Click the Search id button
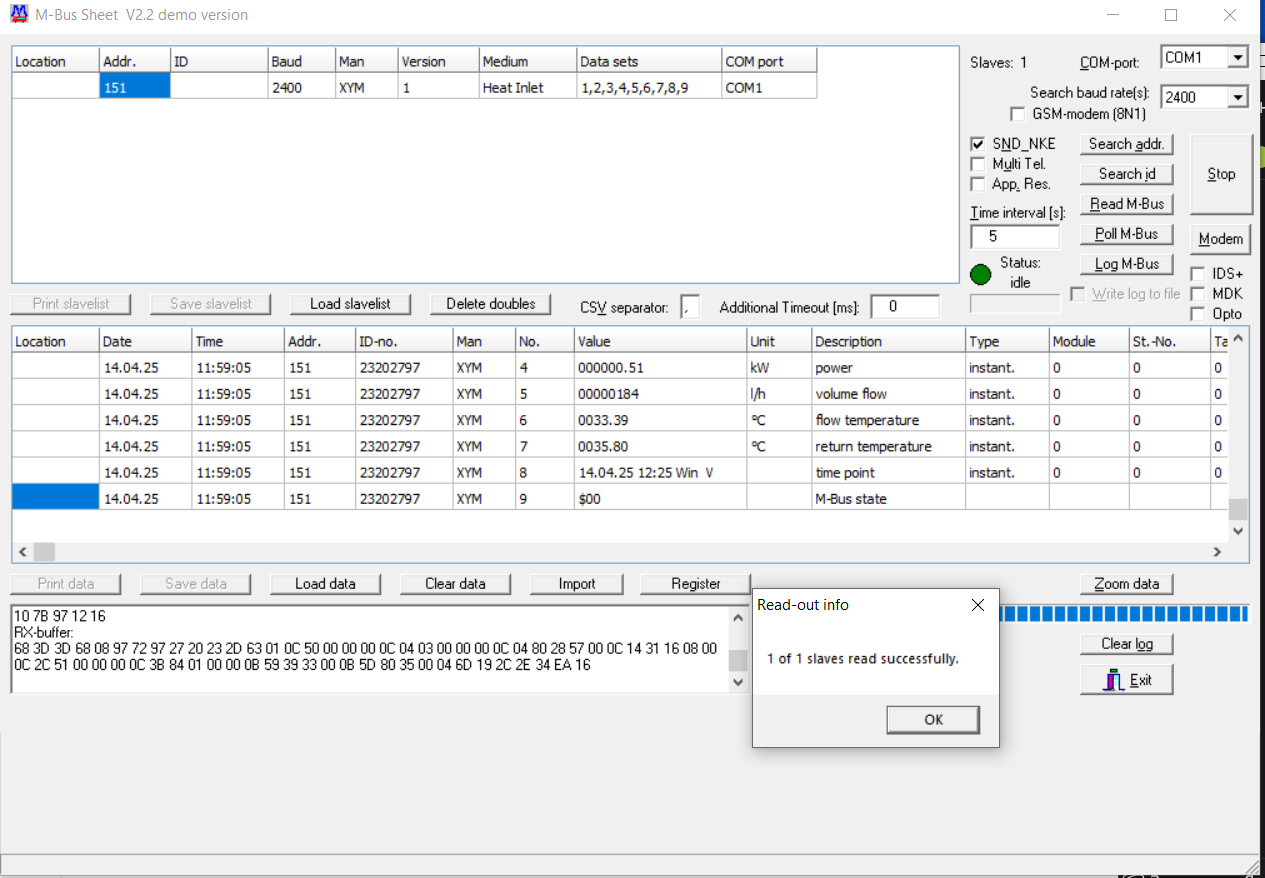 click(1127, 174)
